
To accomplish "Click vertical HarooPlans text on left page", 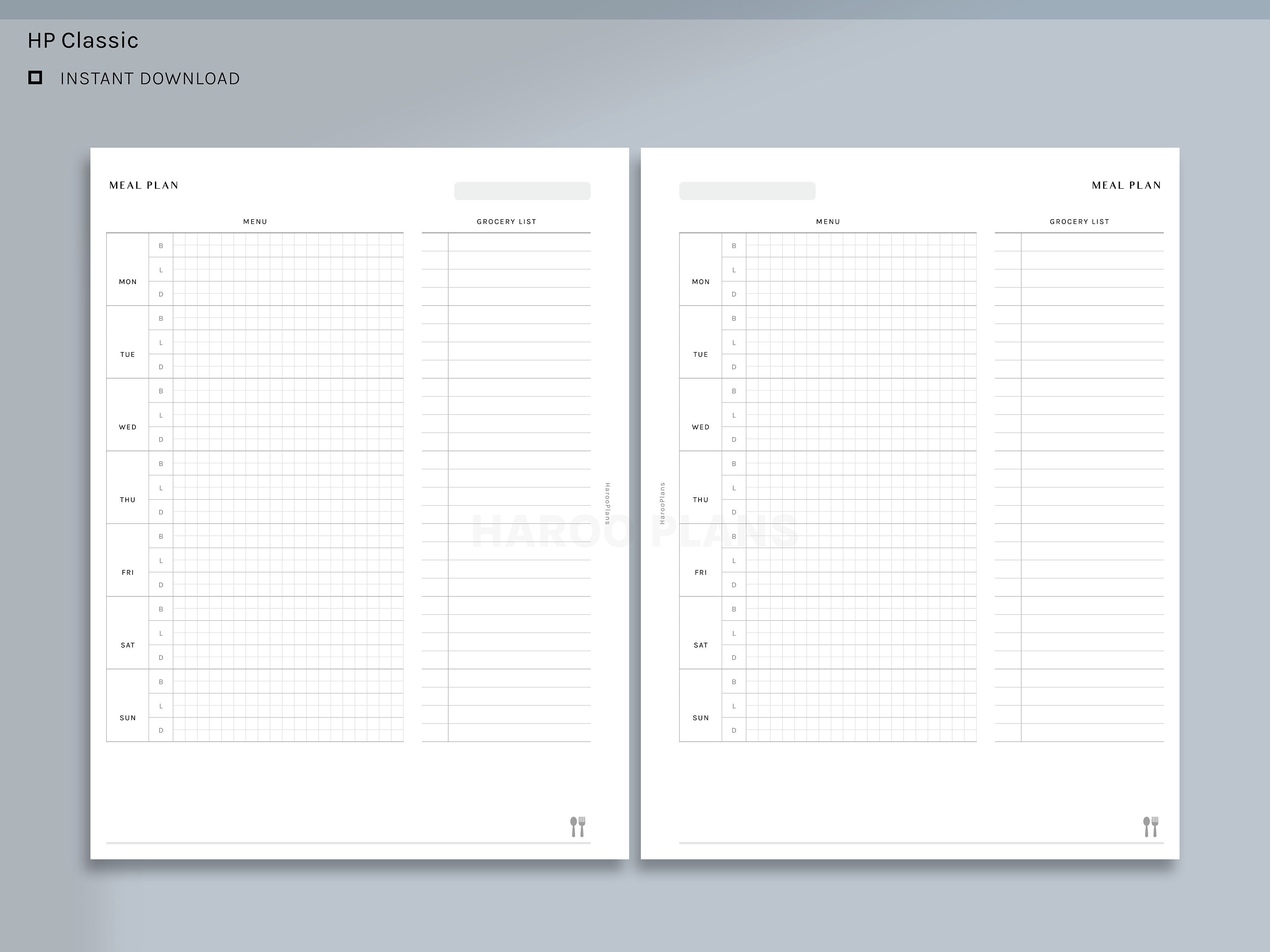I will (x=607, y=503).
